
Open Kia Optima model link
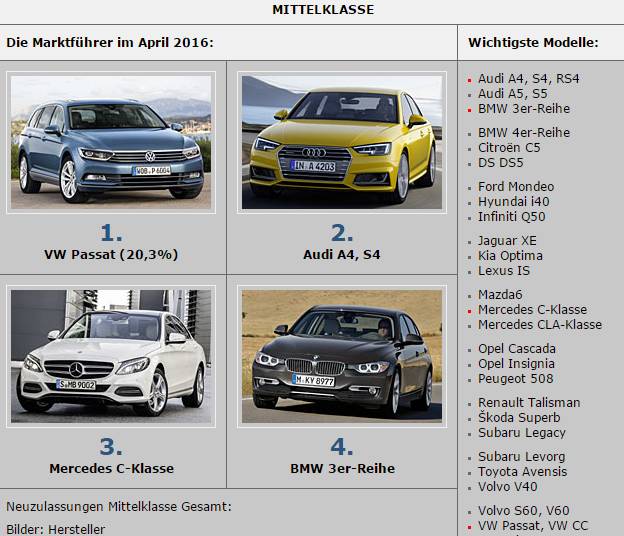point(510,255)
